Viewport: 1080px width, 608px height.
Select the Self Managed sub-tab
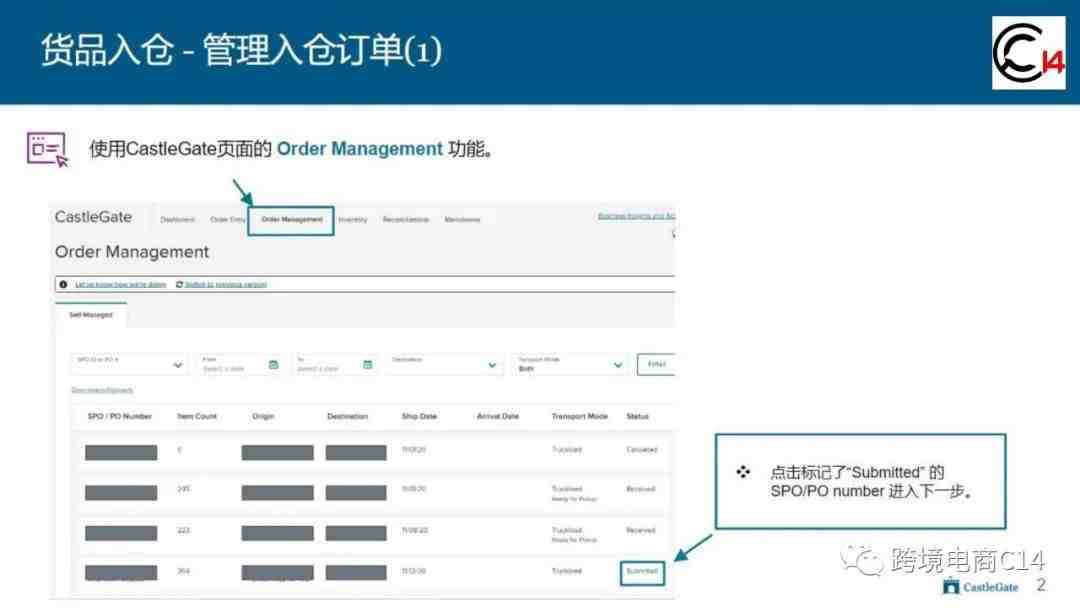pyautogui.click(x=91, y=315)
